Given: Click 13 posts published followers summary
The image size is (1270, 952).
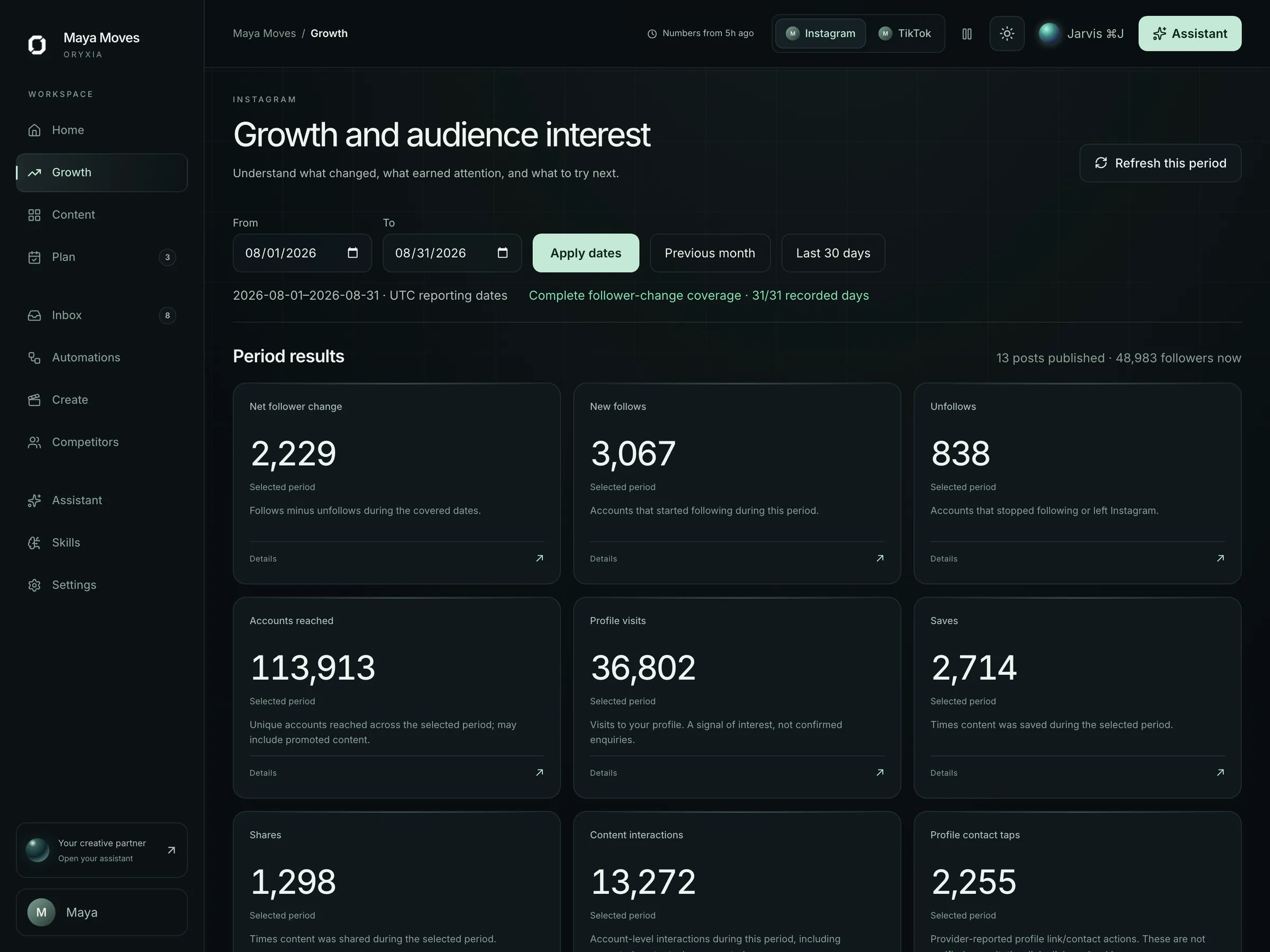Looking at the screenshot, I should pos(1119,358).
